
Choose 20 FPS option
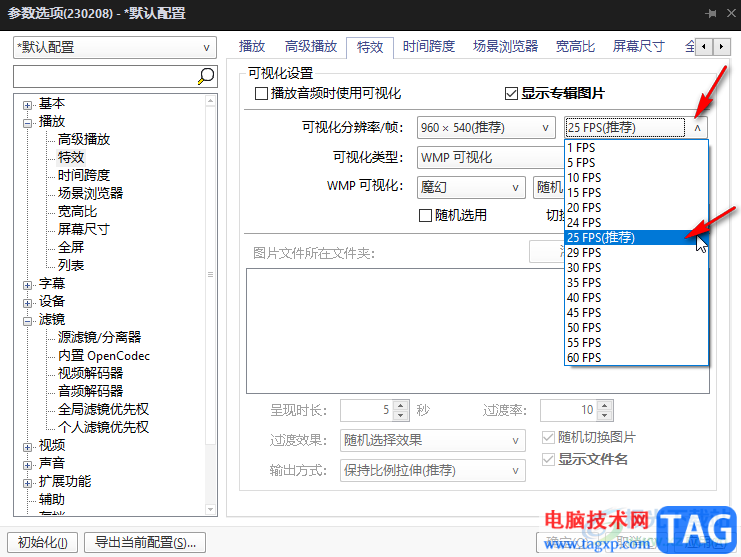(636, 208)
